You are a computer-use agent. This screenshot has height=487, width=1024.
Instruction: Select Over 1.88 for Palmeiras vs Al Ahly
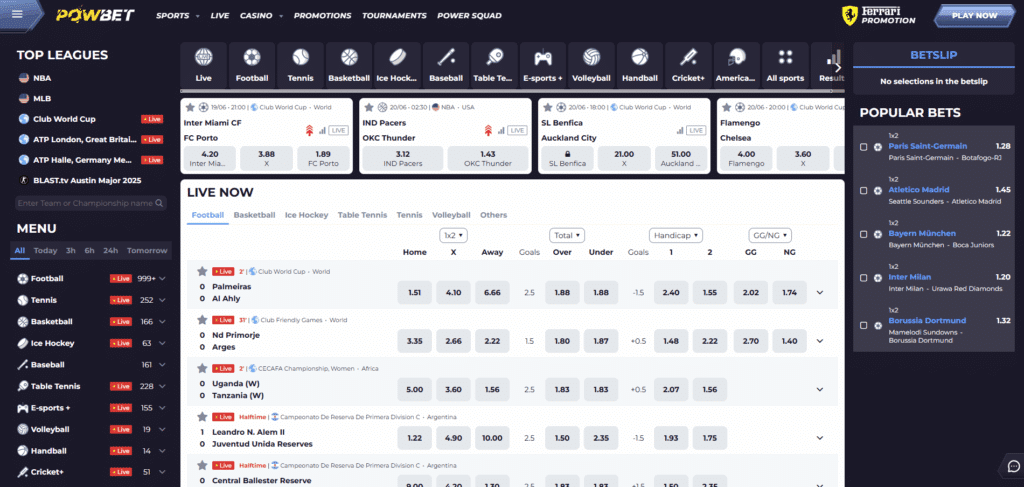tap(562, 292)
